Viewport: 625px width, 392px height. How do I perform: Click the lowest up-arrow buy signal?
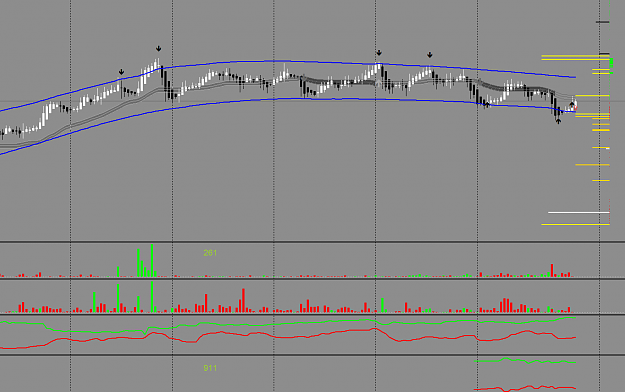coord(558,121)
